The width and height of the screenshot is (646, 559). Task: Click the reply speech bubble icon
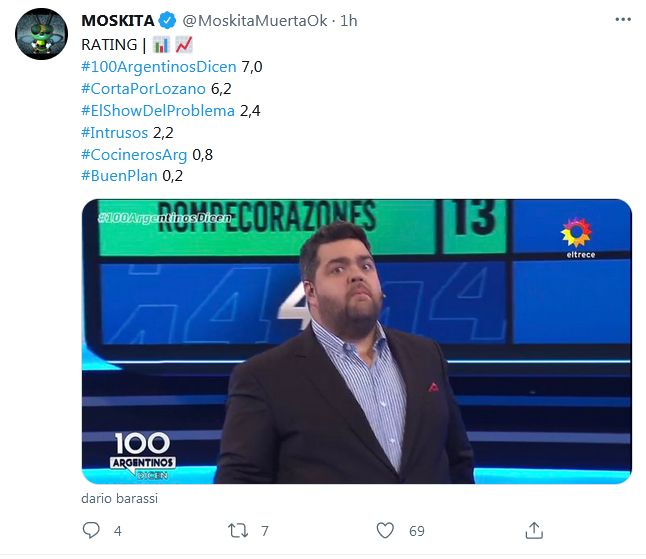(91, 531)
